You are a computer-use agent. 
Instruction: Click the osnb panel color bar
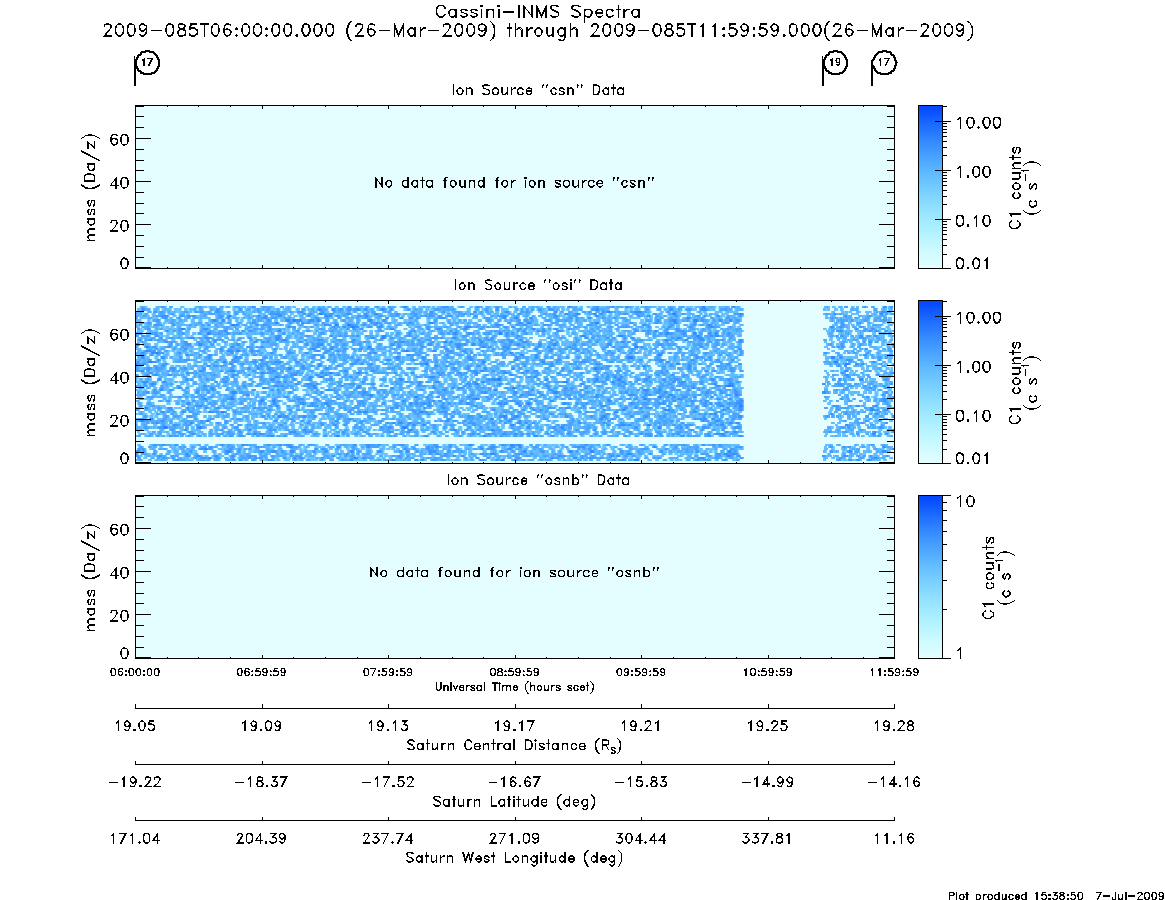pos(930,577)
